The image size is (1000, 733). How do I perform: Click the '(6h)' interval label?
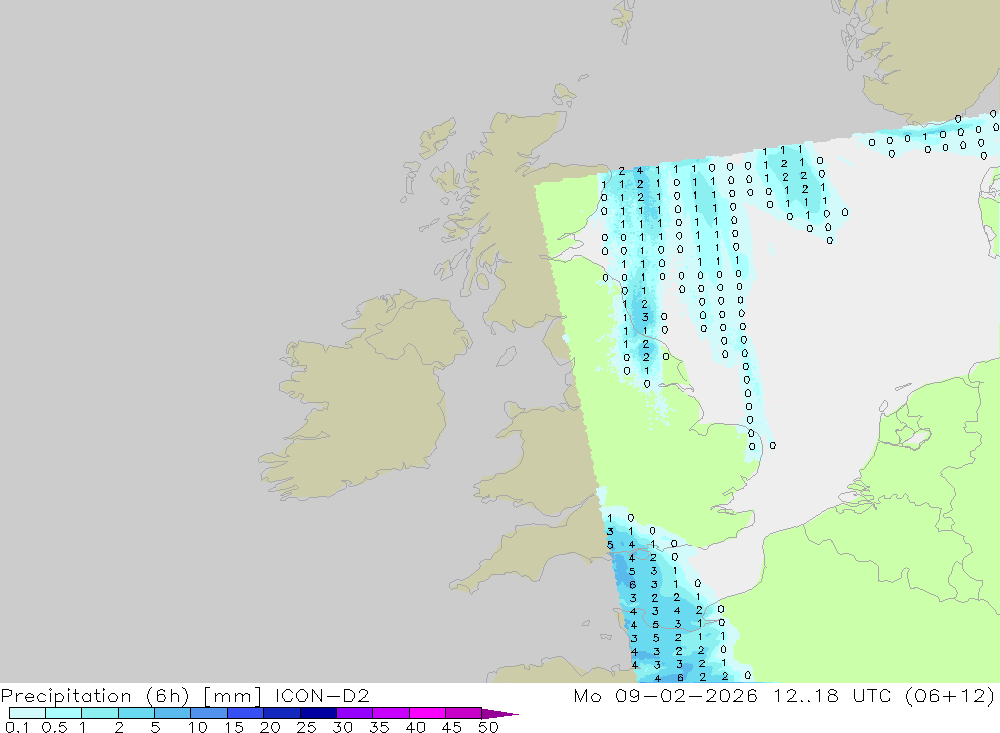click(168, 696)
